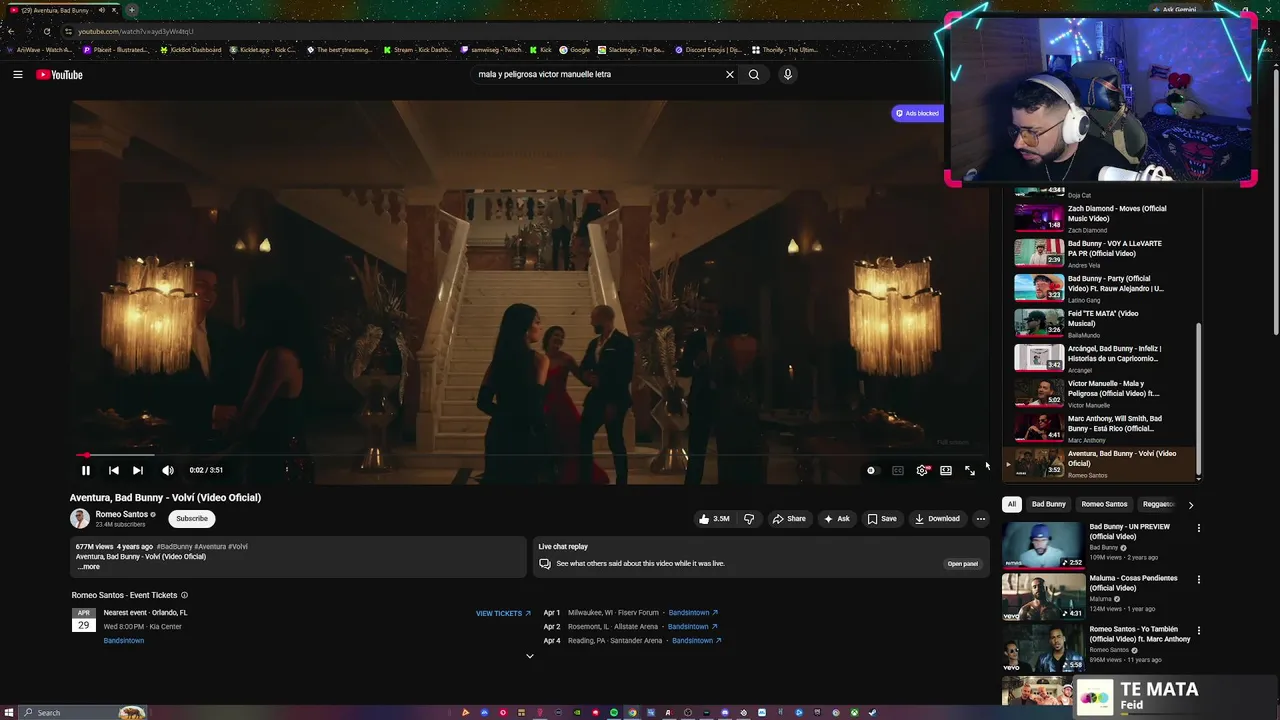Open Romeo Santos channel avatar
The height and width of the screenshot is (720, 1280).
pos(80,518)
